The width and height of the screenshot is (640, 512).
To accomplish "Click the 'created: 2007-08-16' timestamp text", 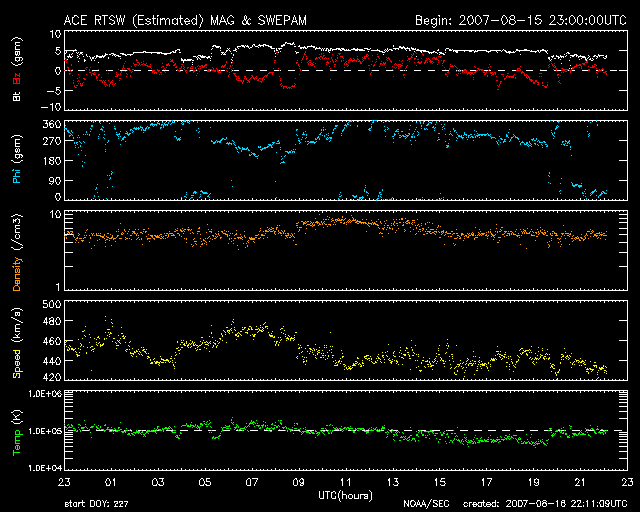I will [545, 504].
